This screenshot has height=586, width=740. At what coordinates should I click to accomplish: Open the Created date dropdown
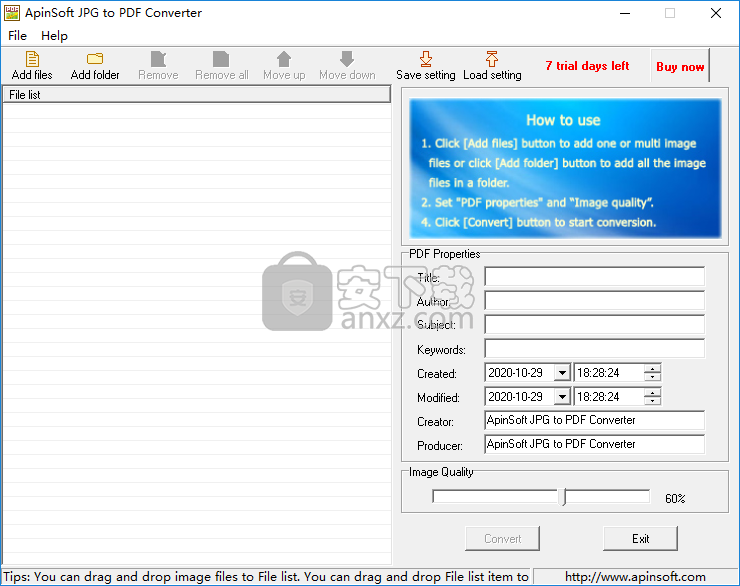(562, 373)
